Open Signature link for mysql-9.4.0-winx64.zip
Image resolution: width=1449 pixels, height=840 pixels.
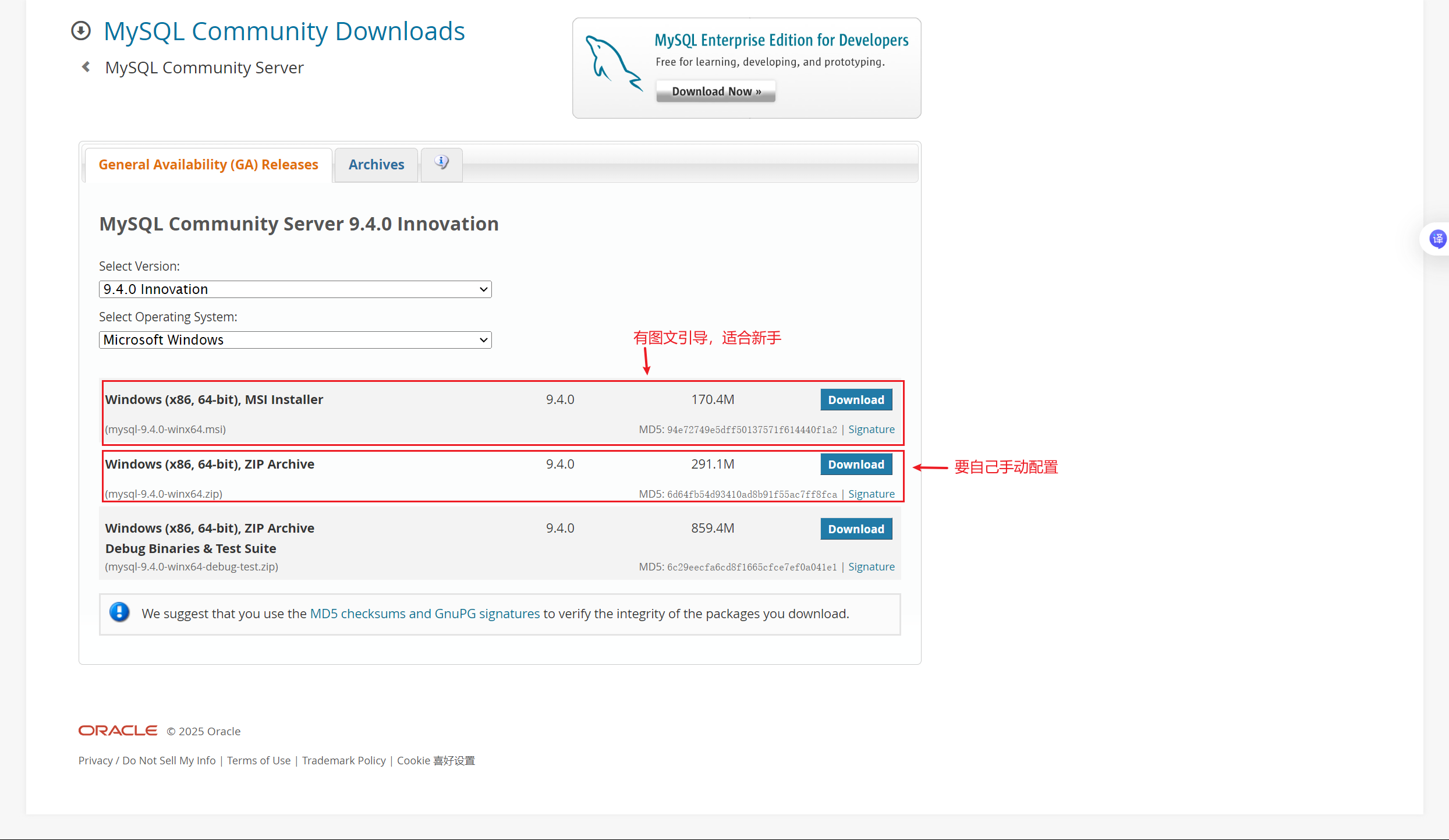[871, 494]
